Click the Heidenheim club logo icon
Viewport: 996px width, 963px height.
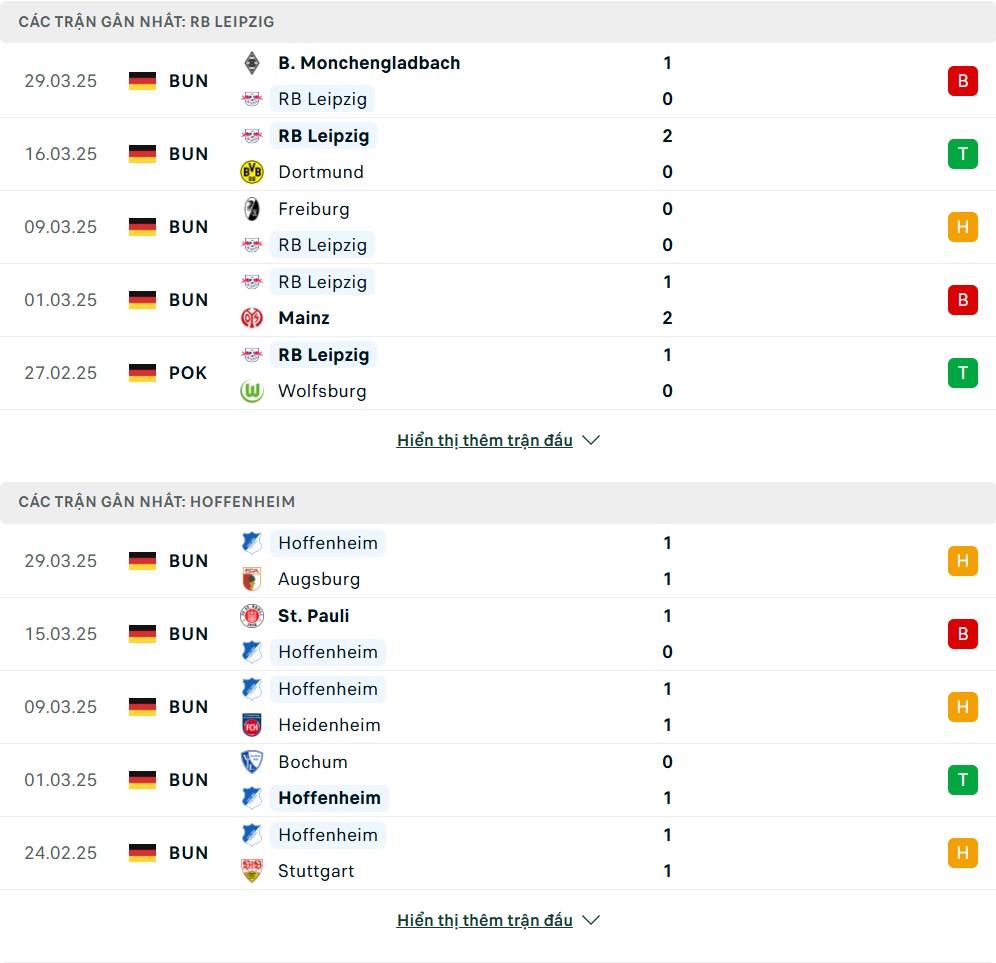(x=252, y=725)
